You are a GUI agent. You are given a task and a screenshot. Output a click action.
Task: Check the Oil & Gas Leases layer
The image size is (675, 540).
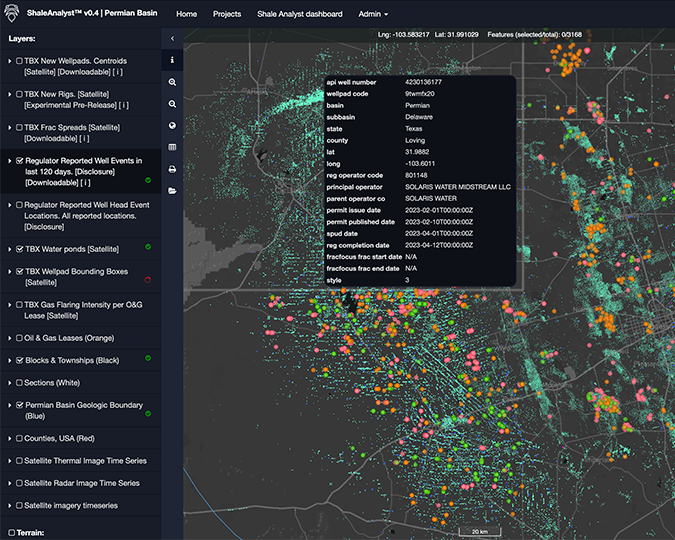19,338
